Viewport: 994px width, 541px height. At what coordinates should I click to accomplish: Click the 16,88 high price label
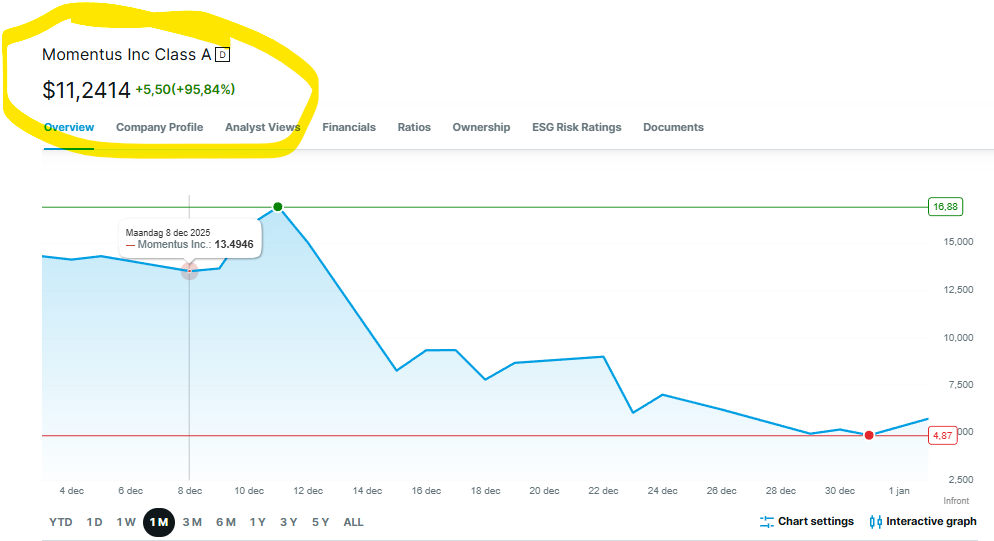pyautogui.click(x=944, y=207)
